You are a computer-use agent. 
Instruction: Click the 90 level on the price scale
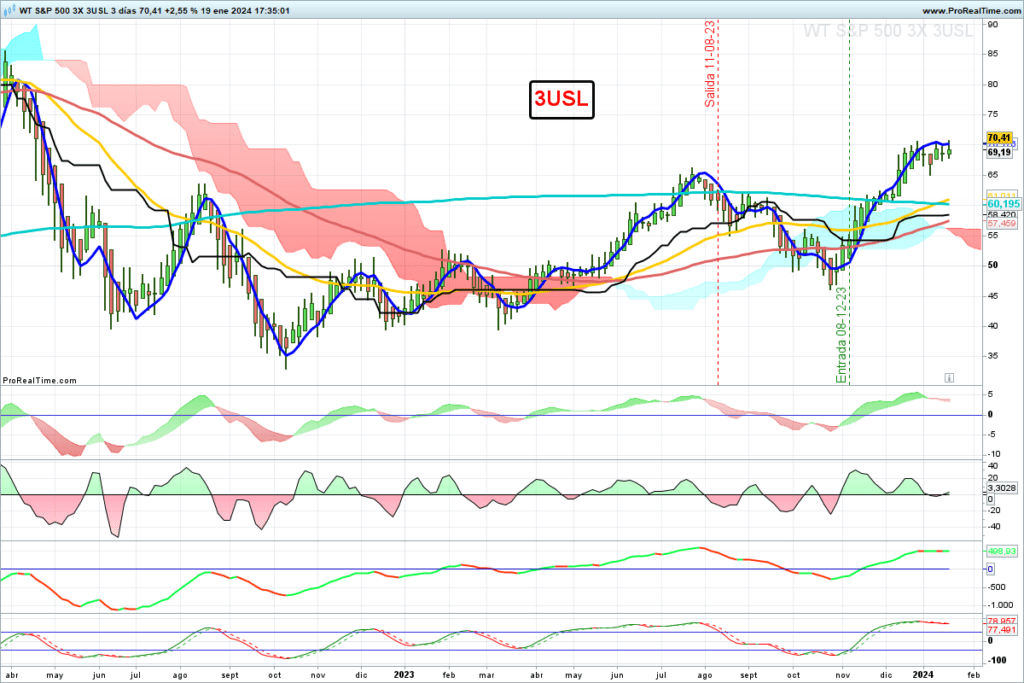click(993, 24)
